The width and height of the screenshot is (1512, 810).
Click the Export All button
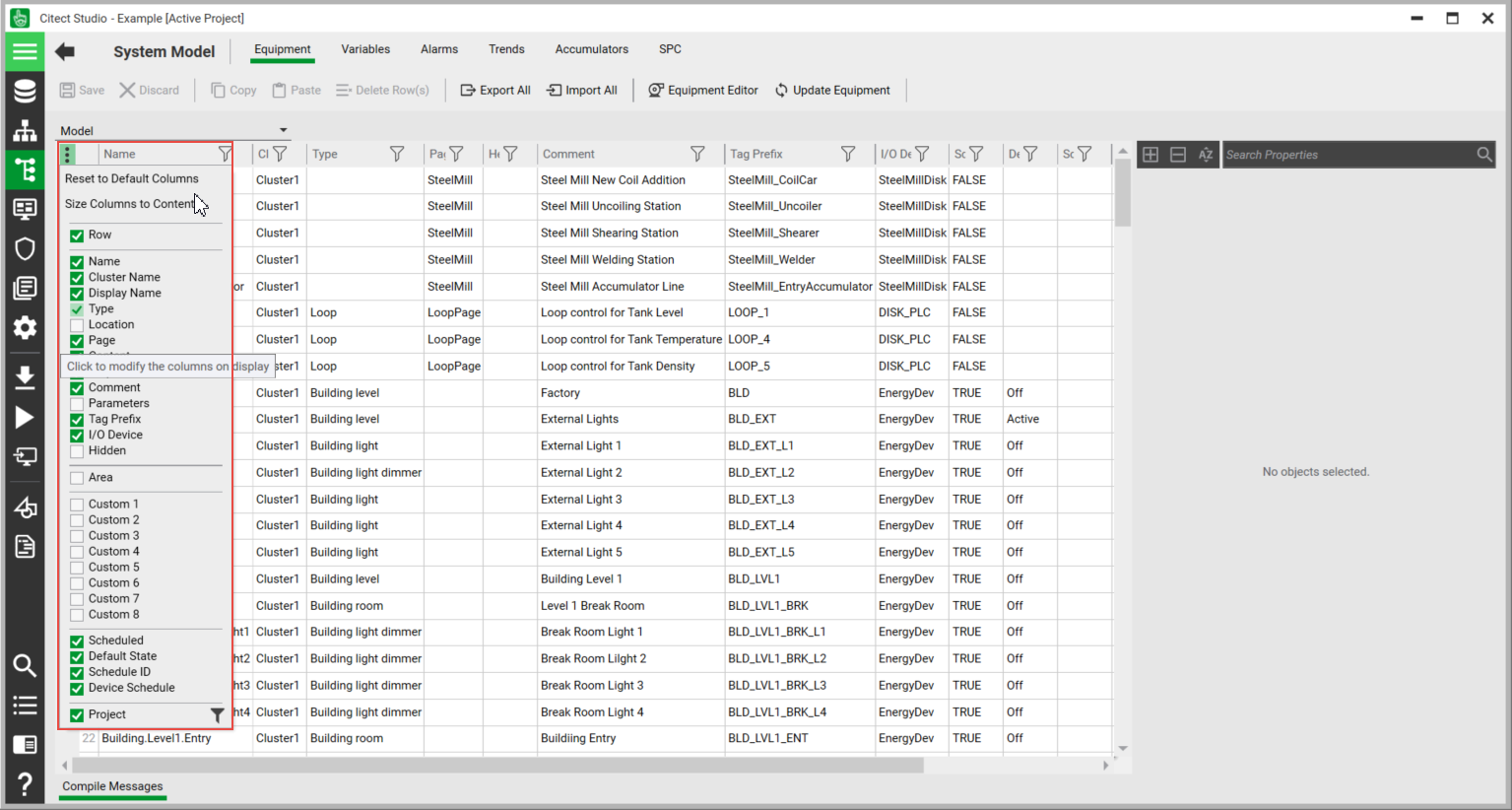coord(495,90)
